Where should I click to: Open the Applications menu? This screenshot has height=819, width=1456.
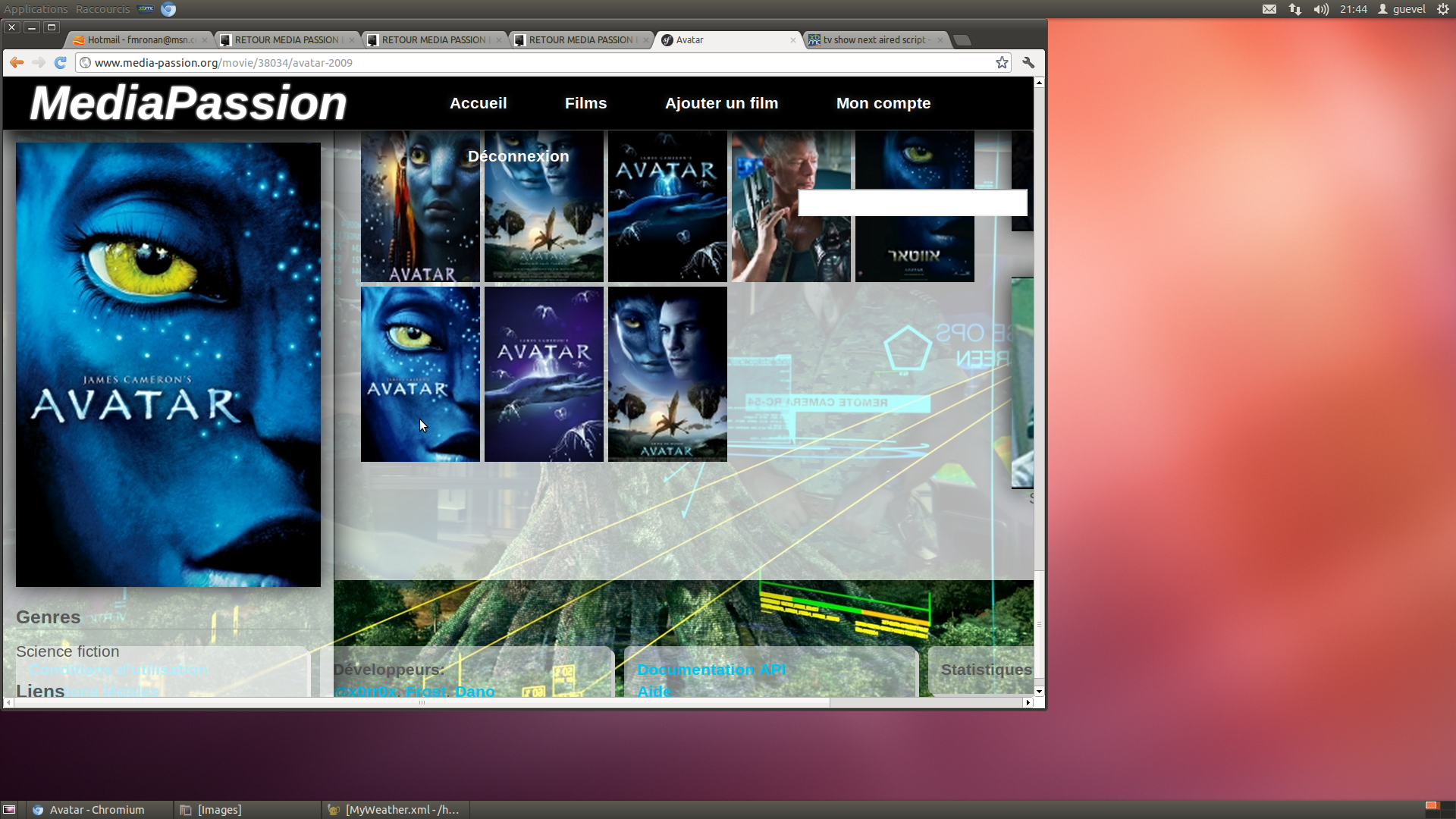click(x=36, y=9)
